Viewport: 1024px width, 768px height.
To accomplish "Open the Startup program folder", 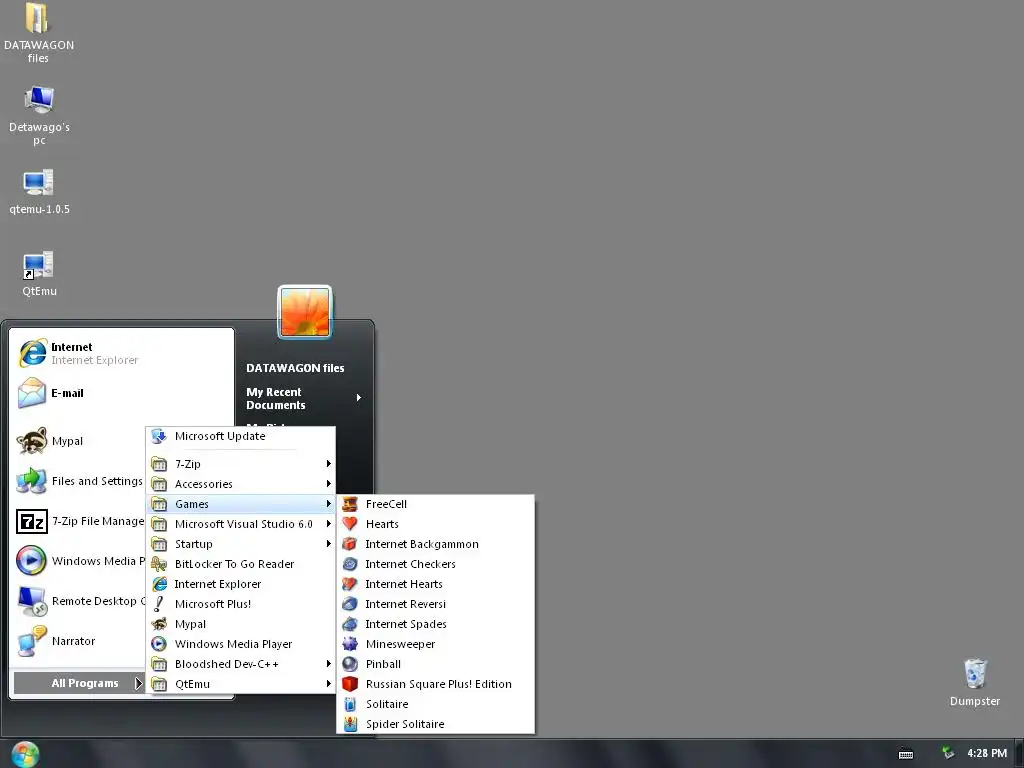I will point(240,544).
